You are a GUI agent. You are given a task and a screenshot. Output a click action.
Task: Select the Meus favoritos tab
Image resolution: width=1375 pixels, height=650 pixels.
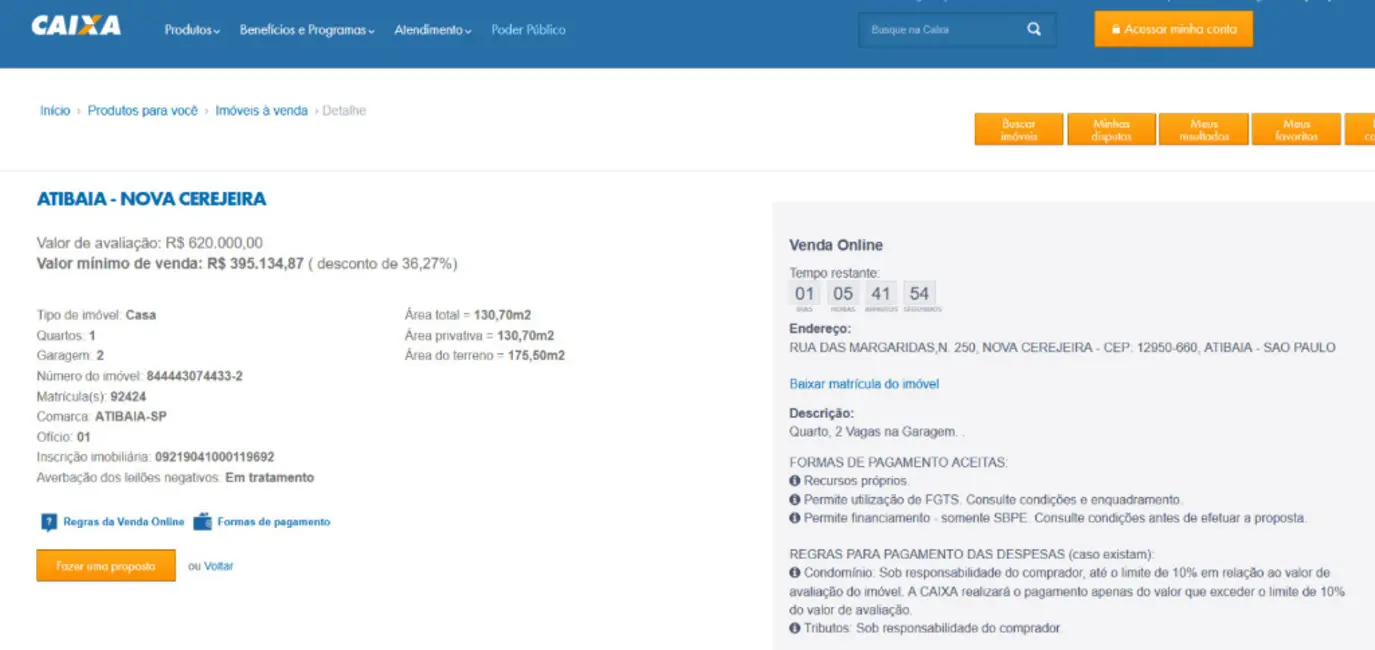point(1296,130)
